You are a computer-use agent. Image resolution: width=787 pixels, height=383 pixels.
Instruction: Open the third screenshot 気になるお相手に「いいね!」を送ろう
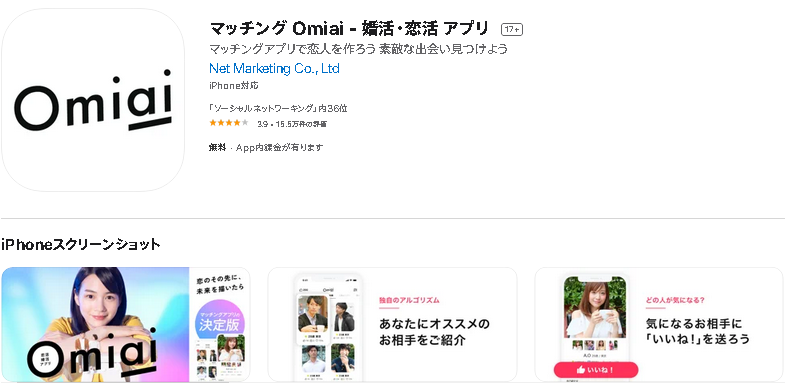click(x=659, y=324)
